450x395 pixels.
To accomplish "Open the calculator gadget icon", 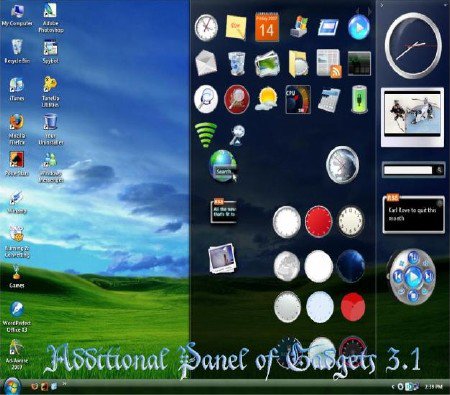I will pos(329,99).
